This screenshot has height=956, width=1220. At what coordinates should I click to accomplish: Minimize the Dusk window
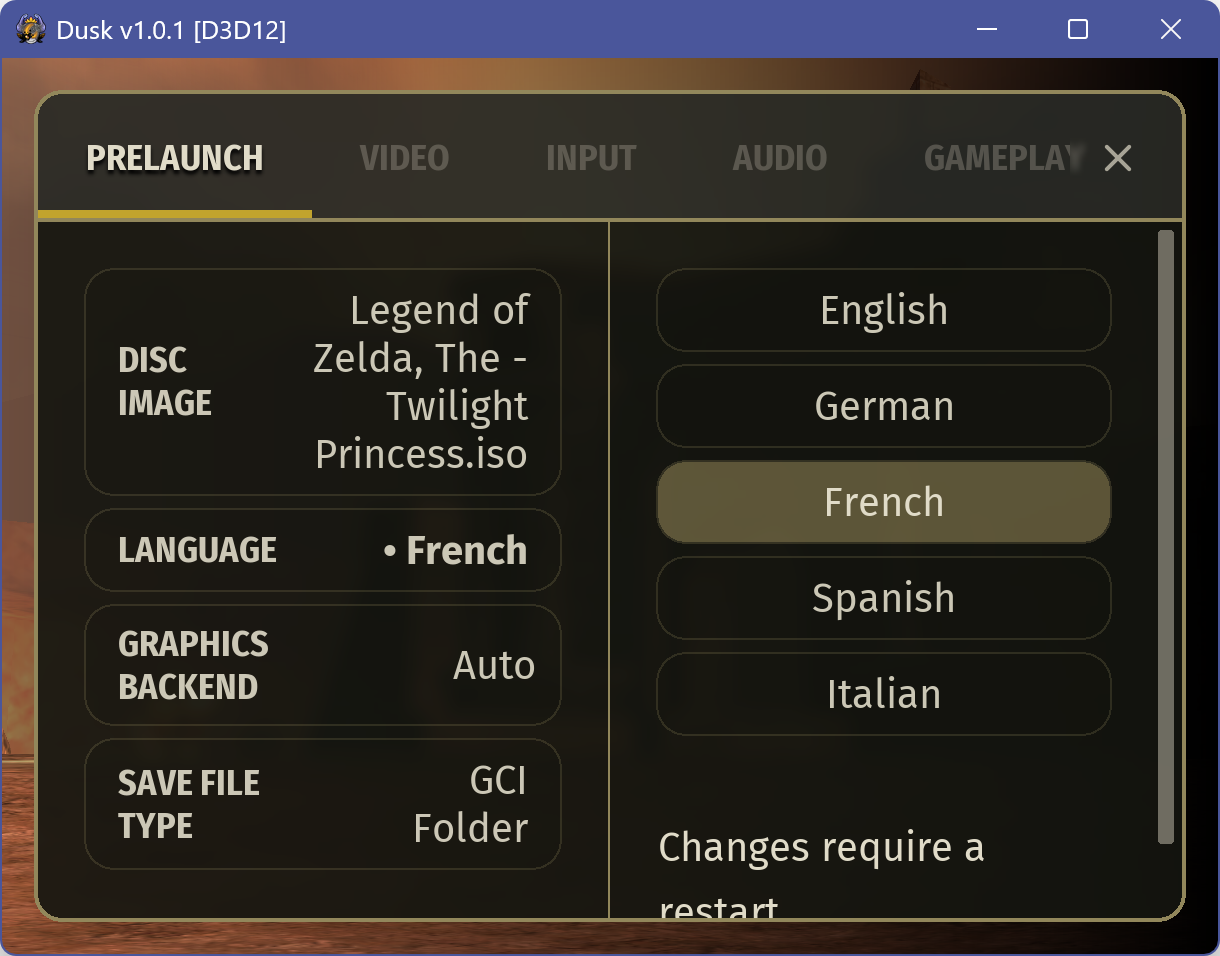986,30
